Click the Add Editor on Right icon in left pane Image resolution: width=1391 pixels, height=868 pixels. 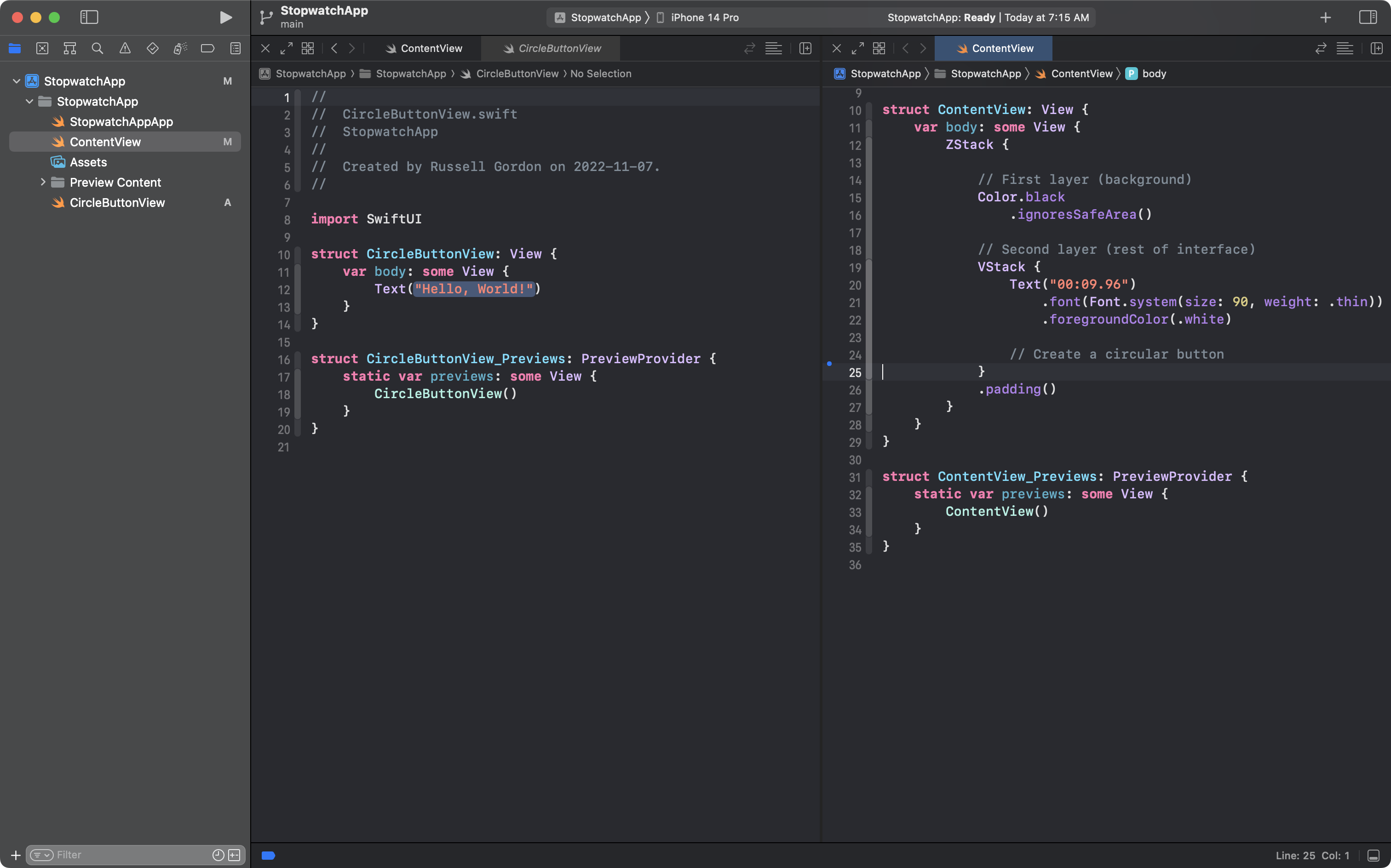(805, 48)
